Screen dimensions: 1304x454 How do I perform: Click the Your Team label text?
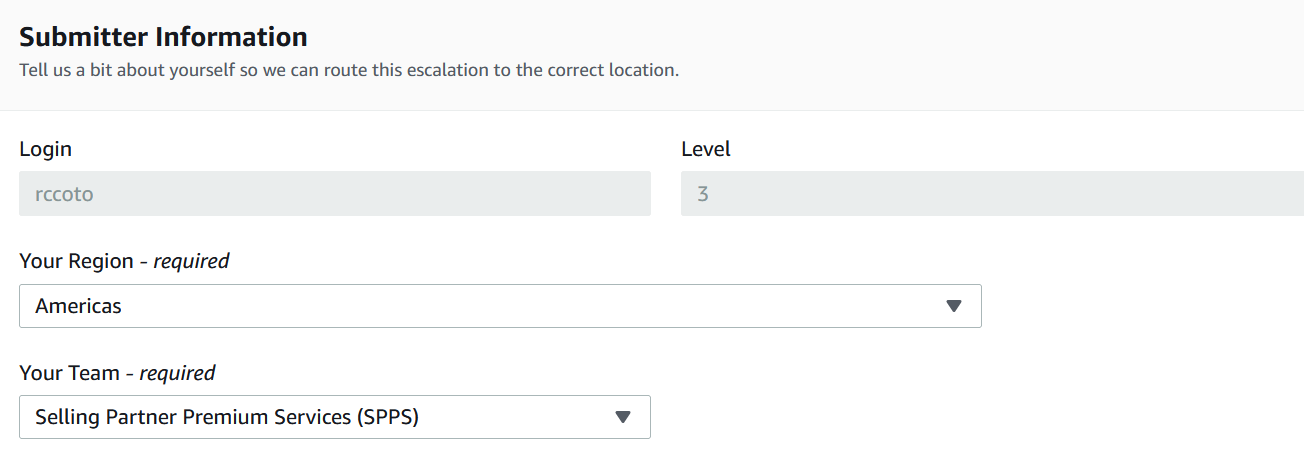pyautogui.click(x=117, y=373)
